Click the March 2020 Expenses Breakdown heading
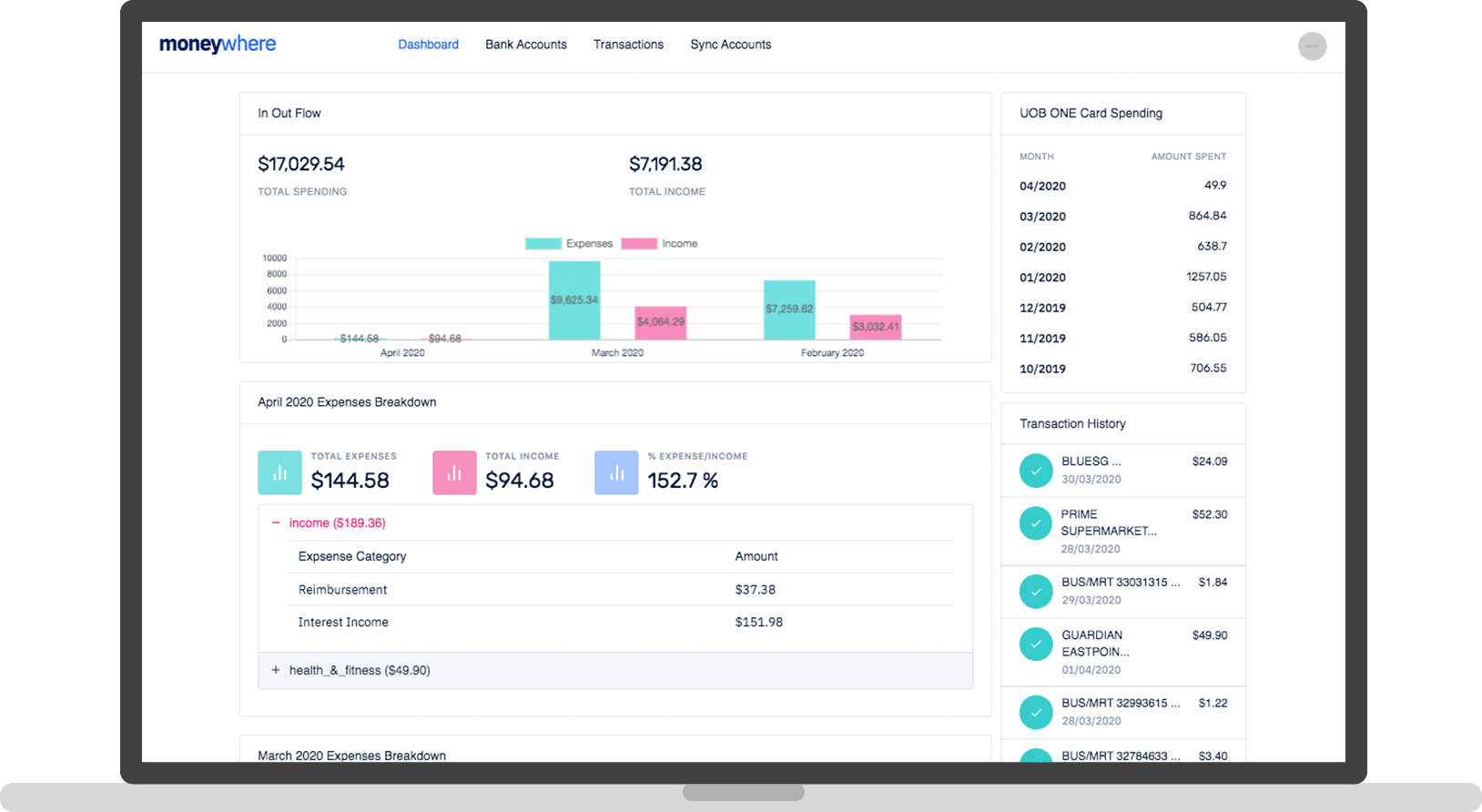This screenshot has width=1482, height=812. click(351, 756)
